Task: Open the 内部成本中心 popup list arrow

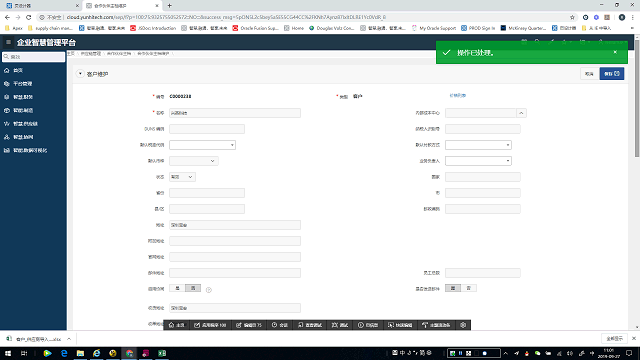Action: pyautogui.click(x=521, y=113)
